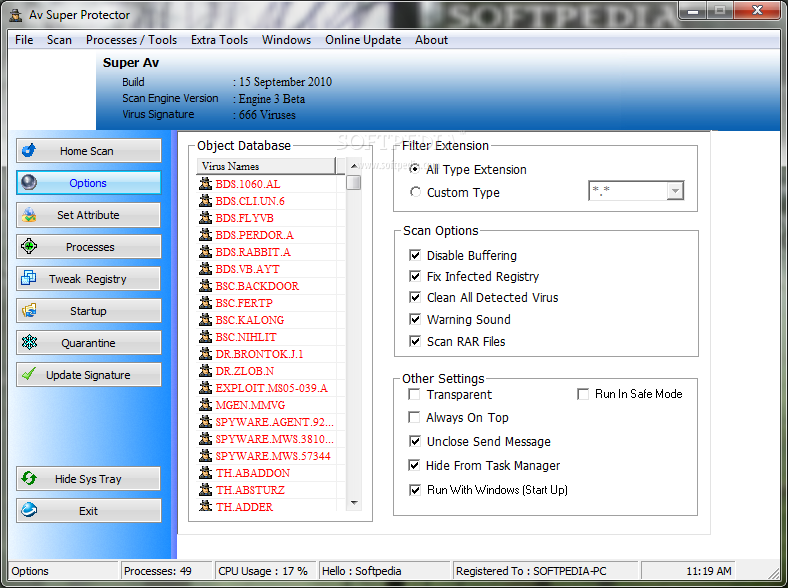Toggle Run With Windows (Start Up) checkbox
The image size is (788, 588).
pyautogui.click(x=415, y=489)
